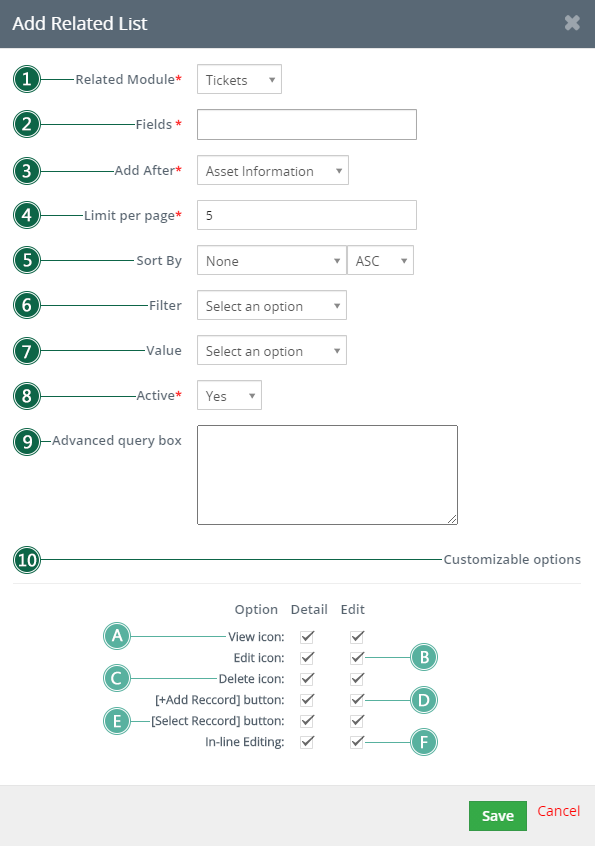Click the letter D annotation badge

(424, 700)
